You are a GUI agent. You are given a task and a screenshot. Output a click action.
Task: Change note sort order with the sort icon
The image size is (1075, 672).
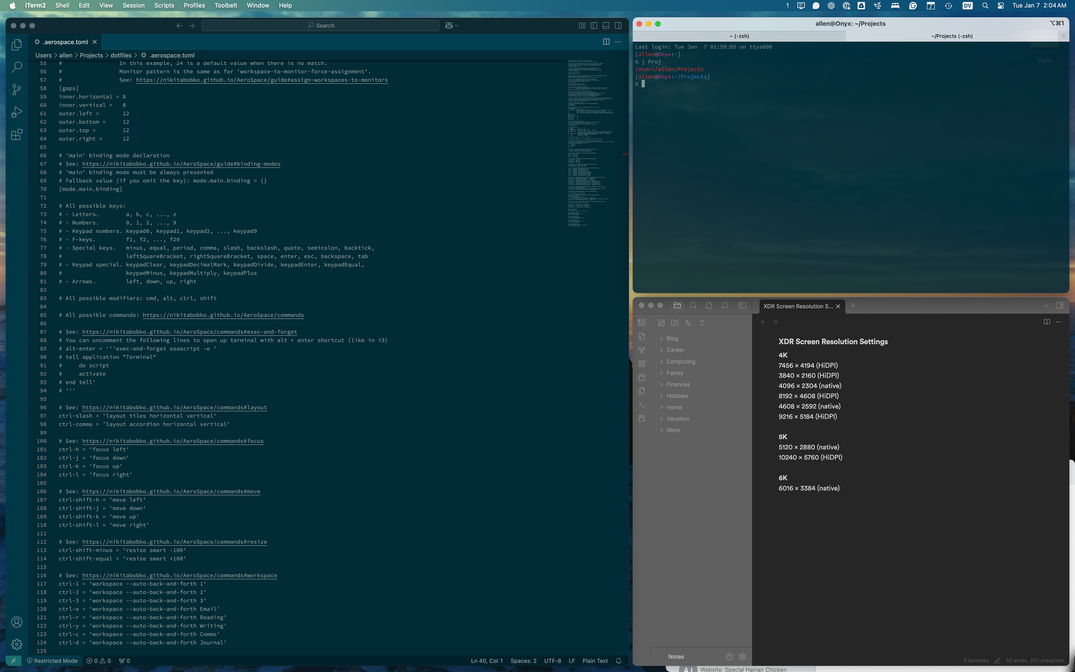(689, 323)
